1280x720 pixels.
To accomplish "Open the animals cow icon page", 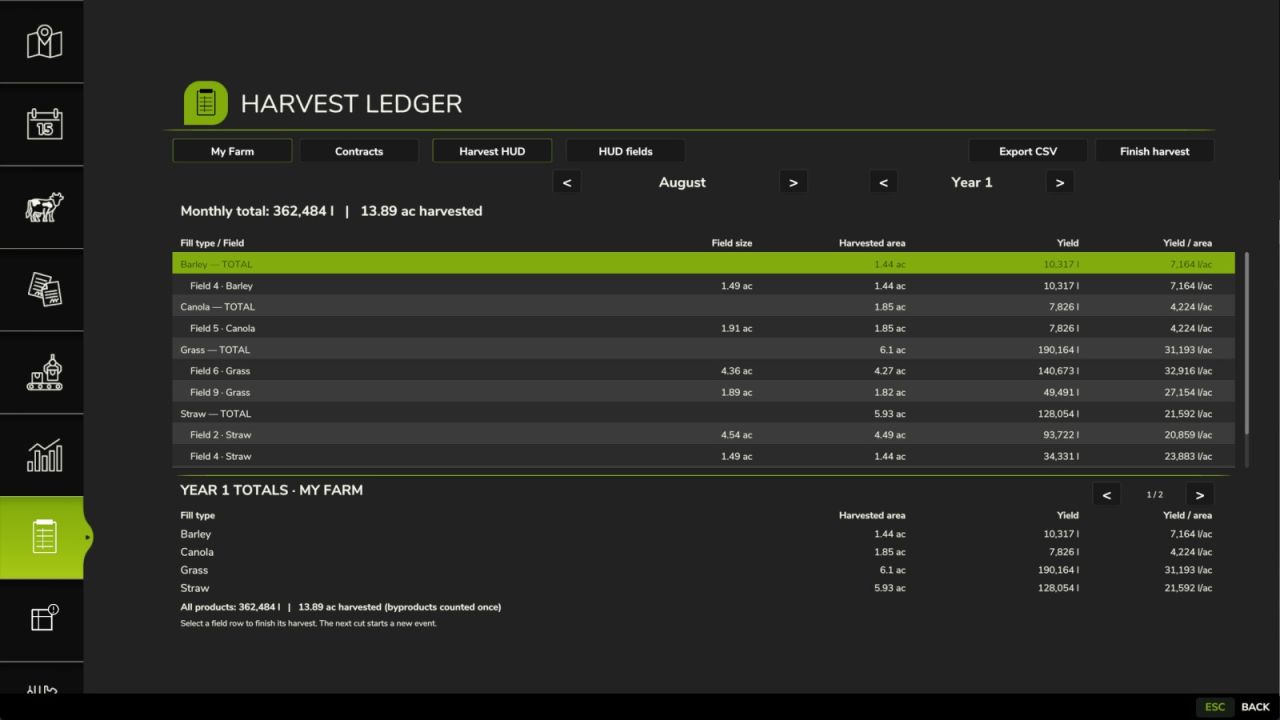I will coord(42,207).
